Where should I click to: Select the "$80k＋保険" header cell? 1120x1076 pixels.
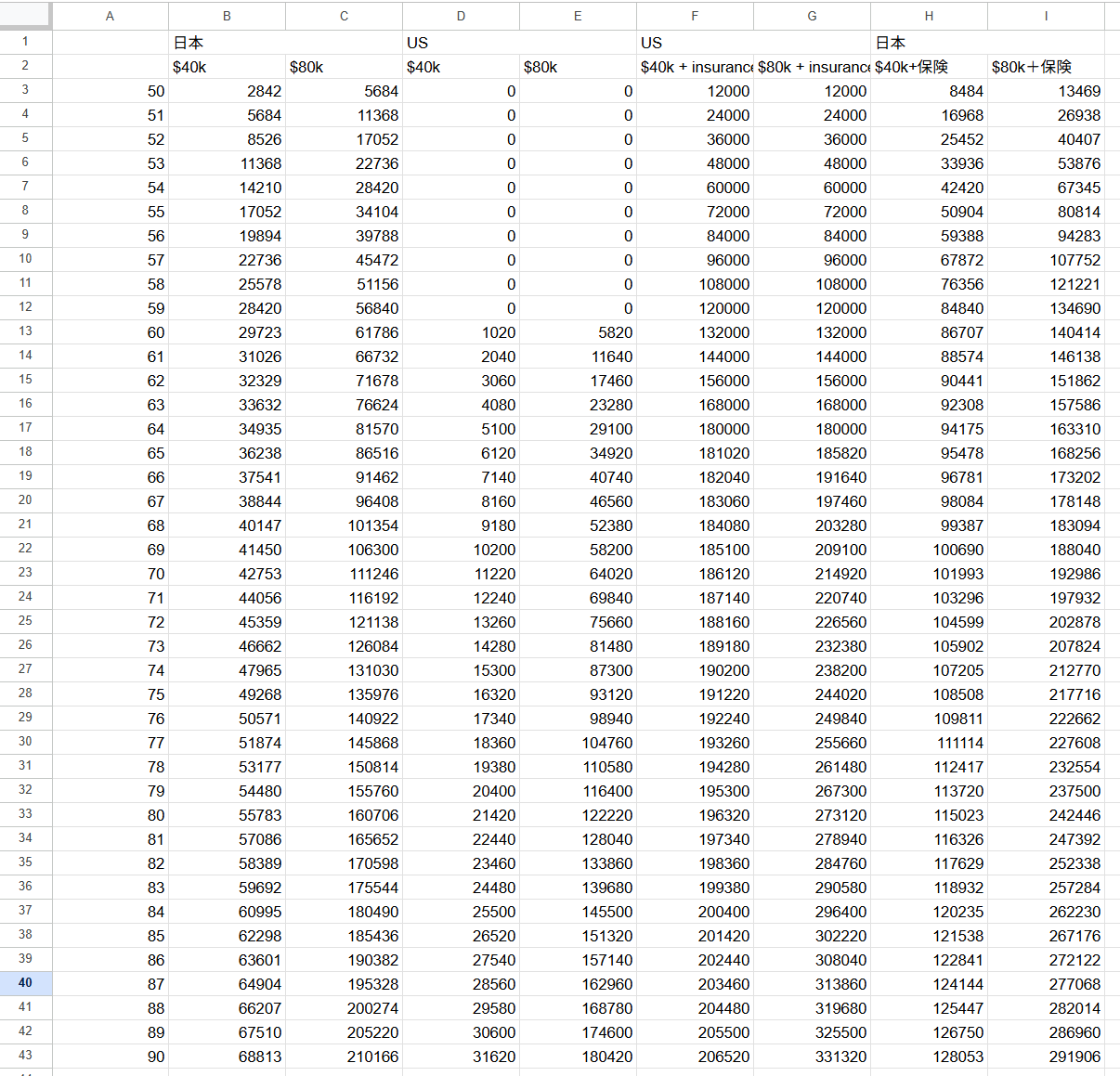1046,67
